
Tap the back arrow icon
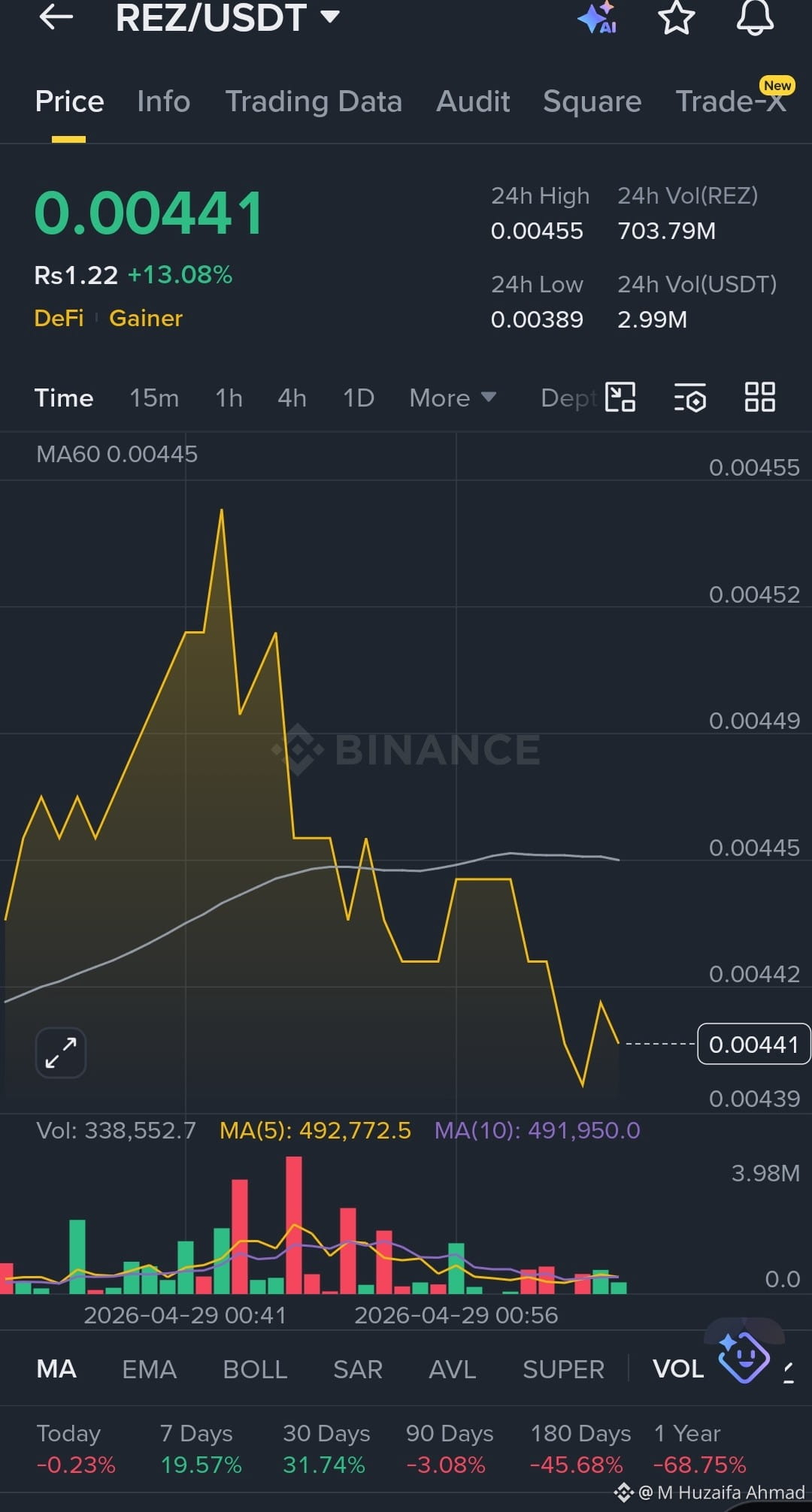[56, 17]
